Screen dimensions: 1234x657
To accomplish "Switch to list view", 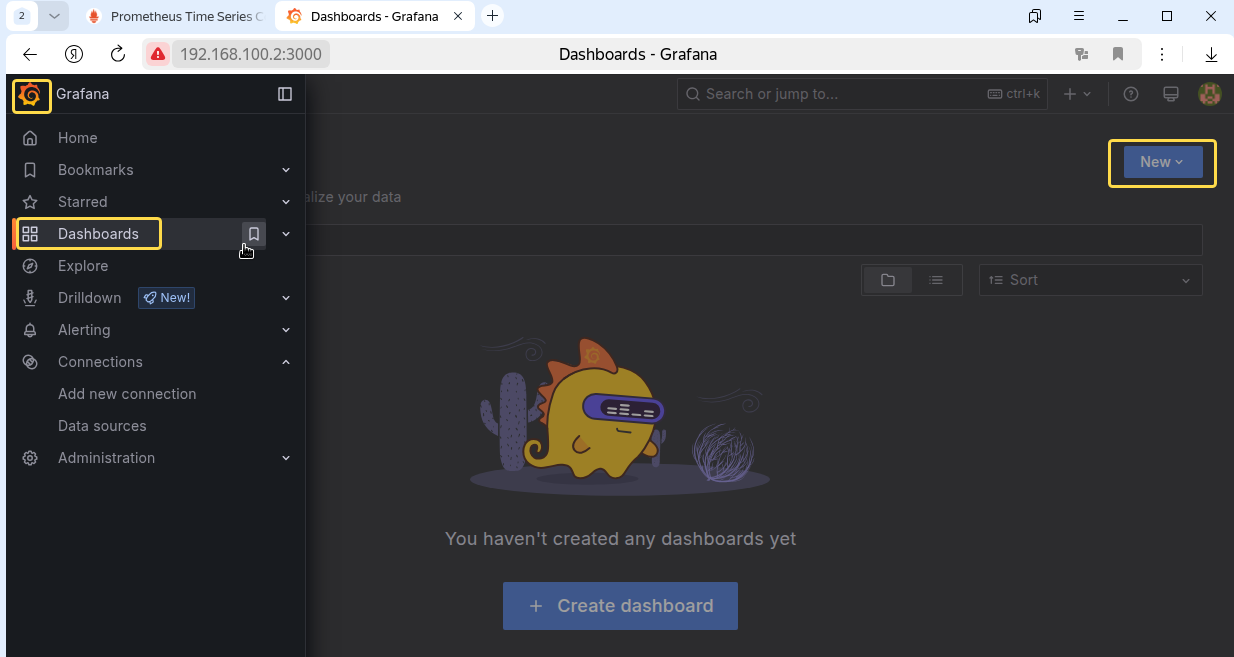I will tap(936, 280).
